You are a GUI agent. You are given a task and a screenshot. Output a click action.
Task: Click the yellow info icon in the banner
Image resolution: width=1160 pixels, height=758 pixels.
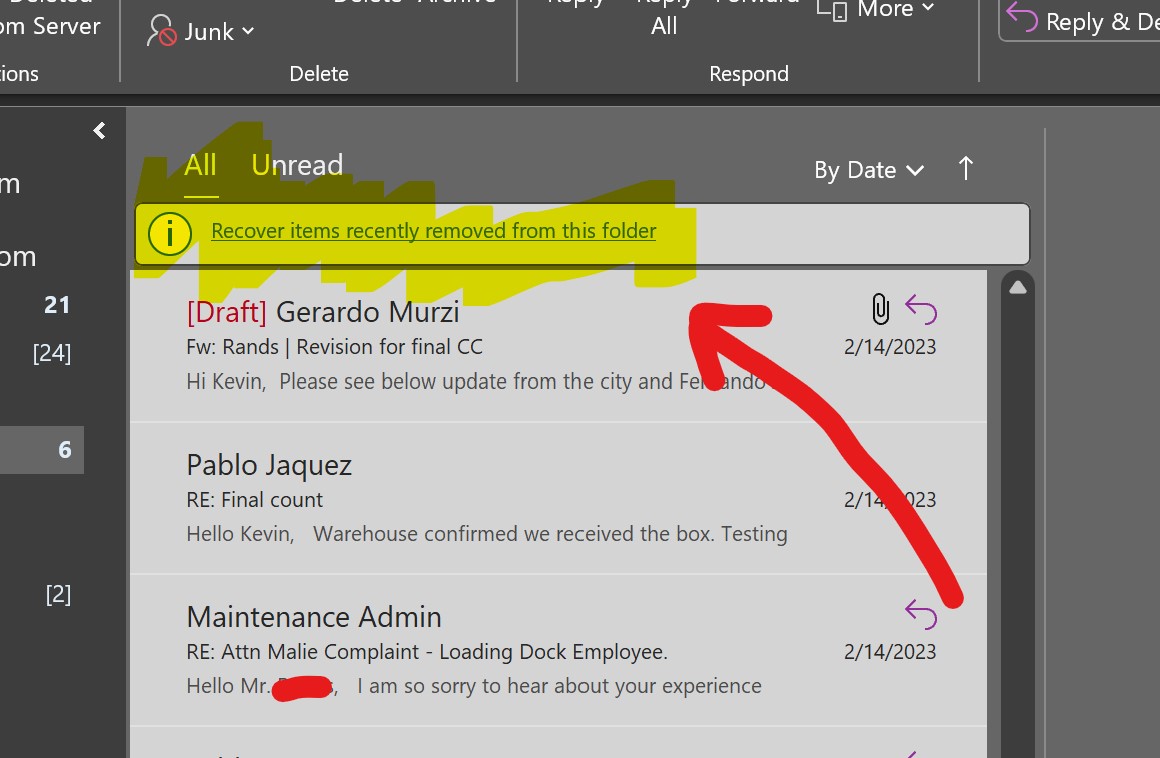coord(169,234)
